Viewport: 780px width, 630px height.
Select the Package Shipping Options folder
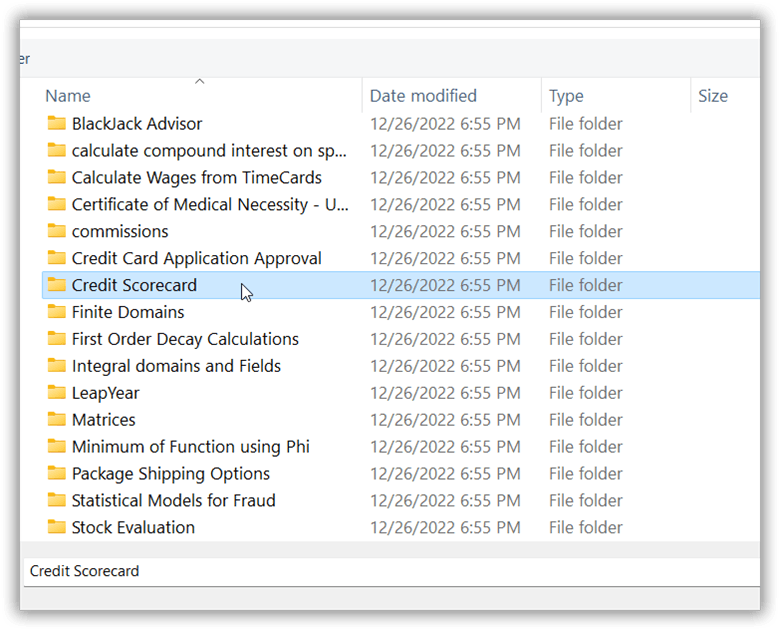click(170, 473)
